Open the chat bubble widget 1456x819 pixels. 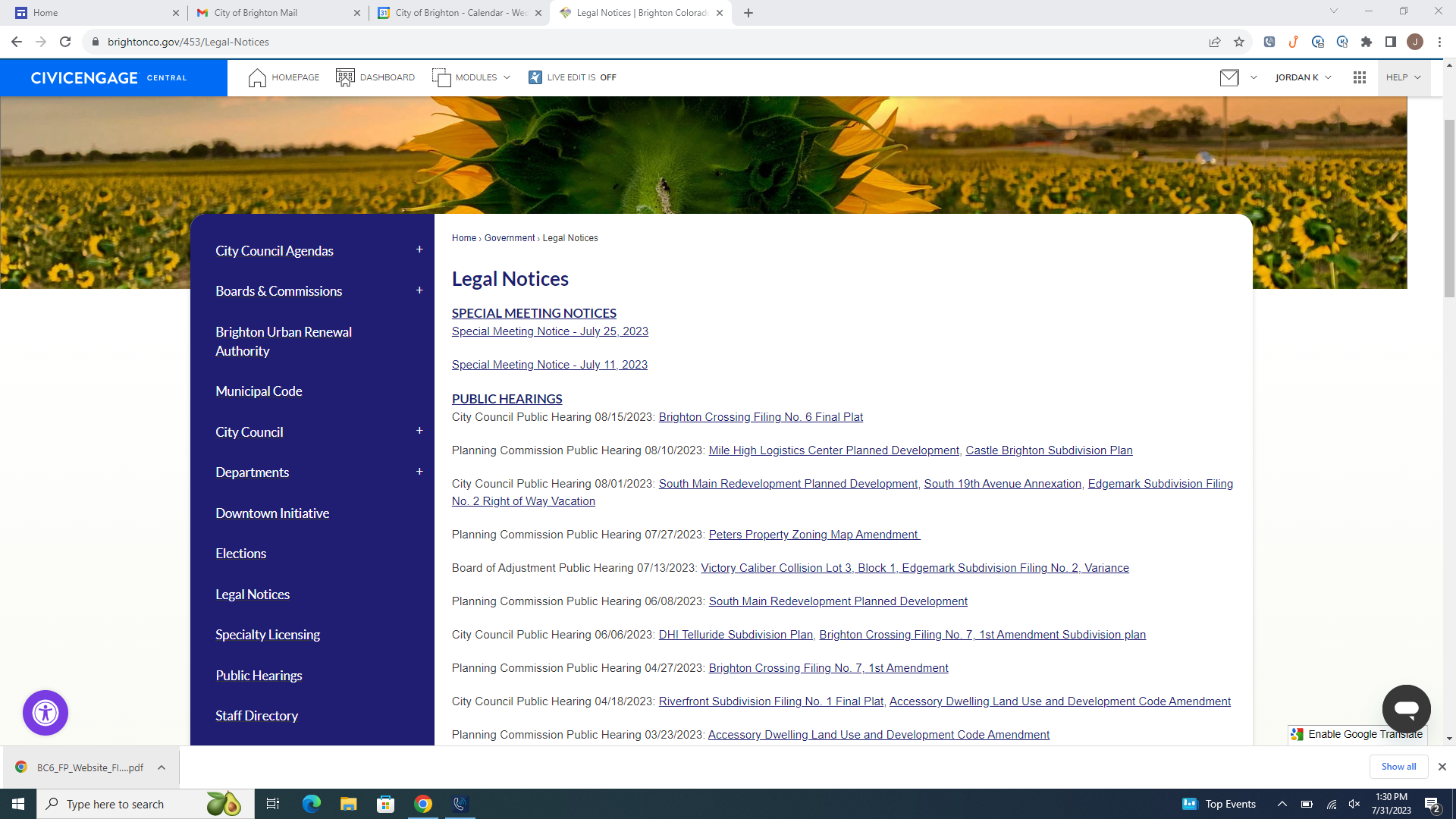[1406, 709]
